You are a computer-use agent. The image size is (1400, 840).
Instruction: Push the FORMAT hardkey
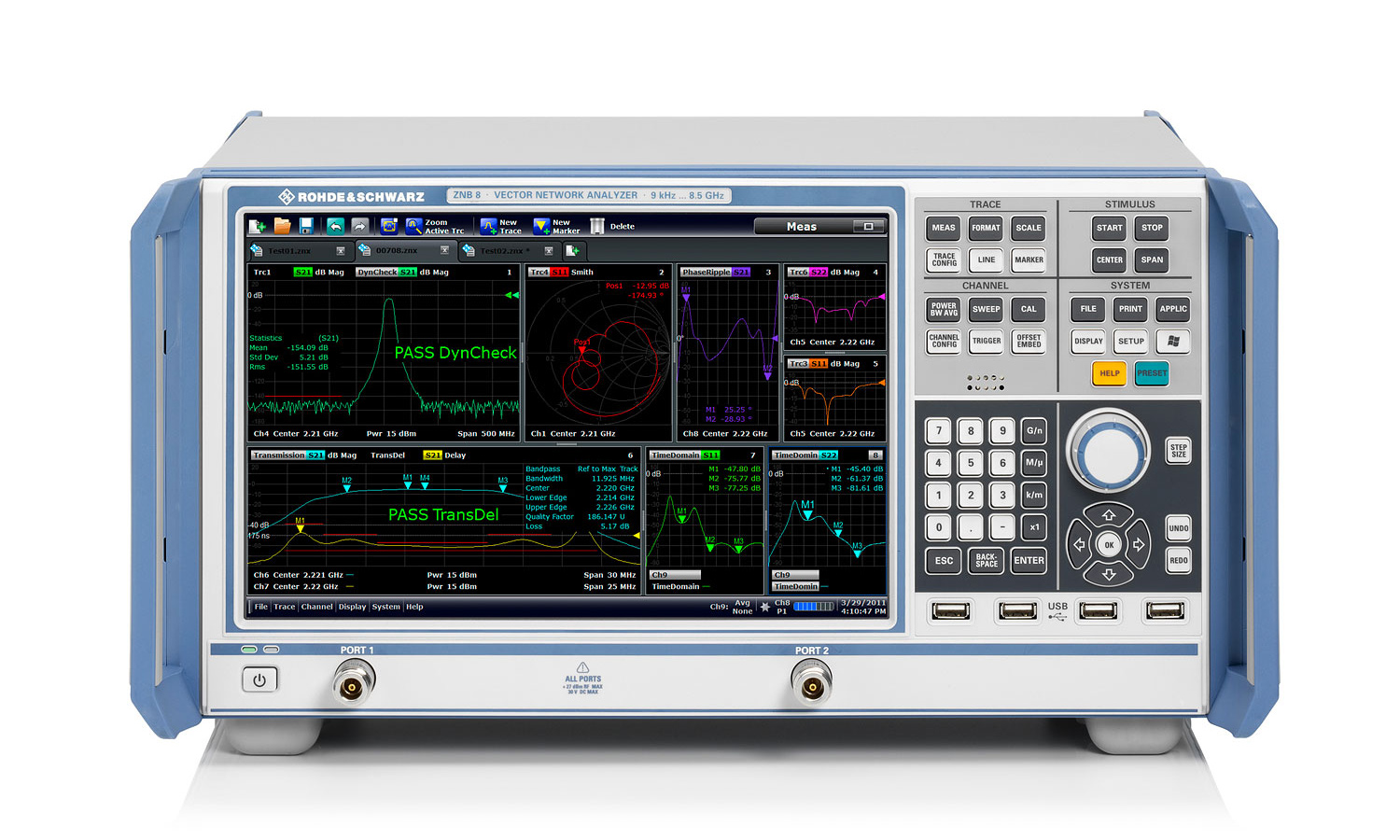click(x=986, y=228)
